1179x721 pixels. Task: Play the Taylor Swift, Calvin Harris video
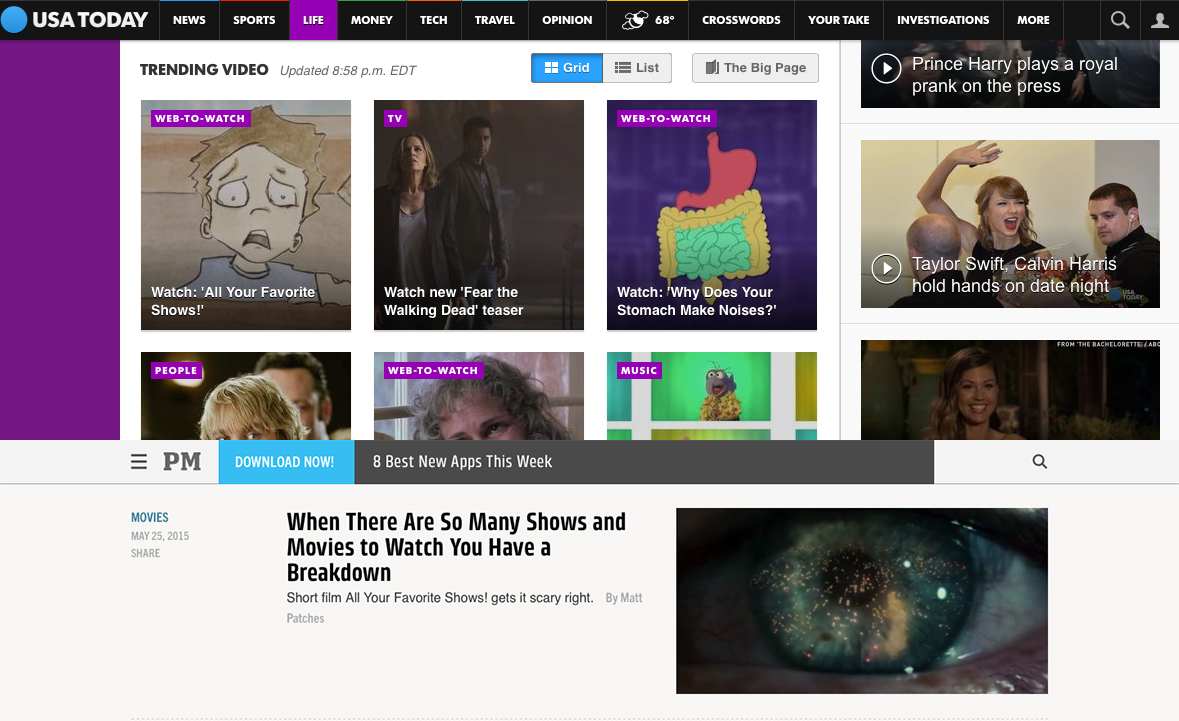pos(887,268)
